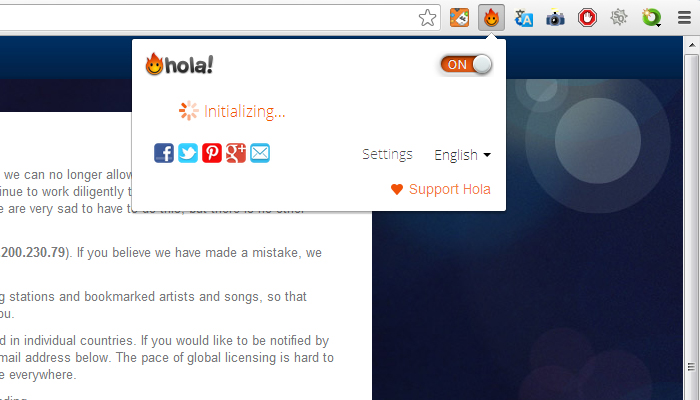
Task: Toggle the Hola ON switch off
Action: click(466, 65)
